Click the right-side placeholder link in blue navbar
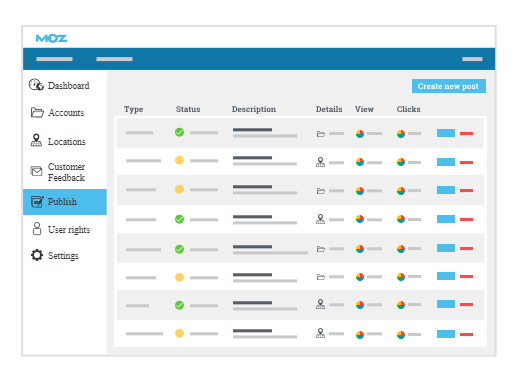 tap(472, 59)
